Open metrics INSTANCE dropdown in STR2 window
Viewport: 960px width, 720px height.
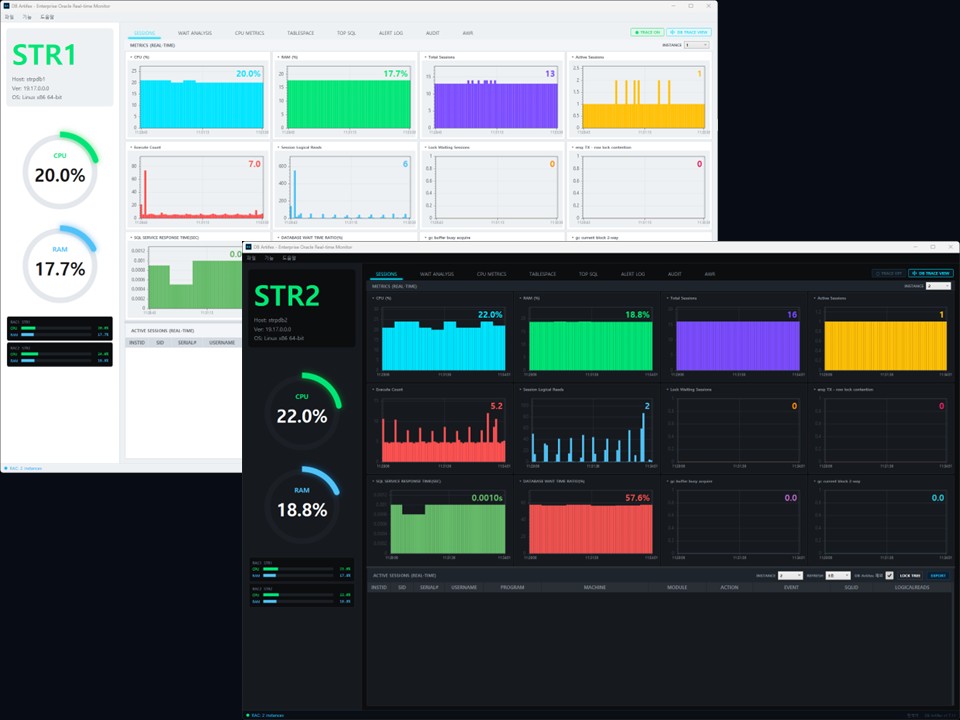pyautogui.click(x=939, y=286)
